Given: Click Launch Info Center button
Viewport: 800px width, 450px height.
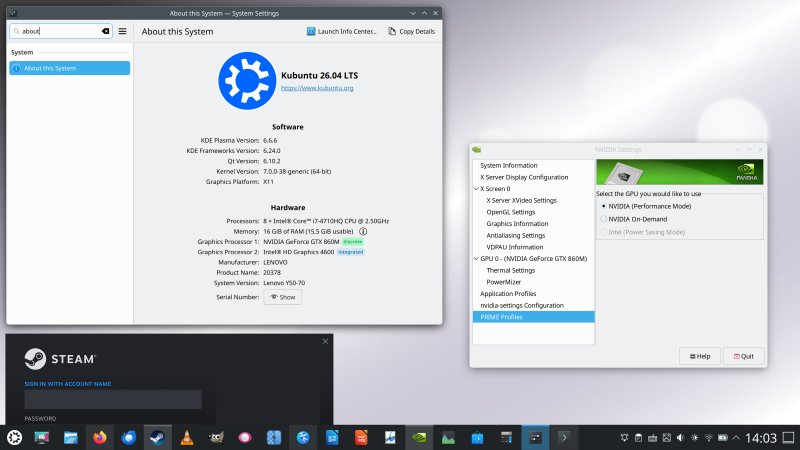Looking at the screenshot, I should coord(341,31).
